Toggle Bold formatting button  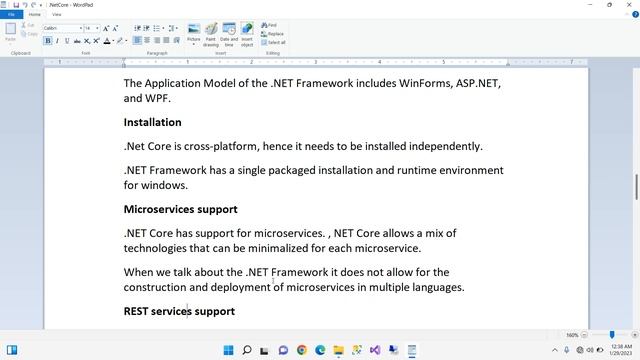point(48,41)
